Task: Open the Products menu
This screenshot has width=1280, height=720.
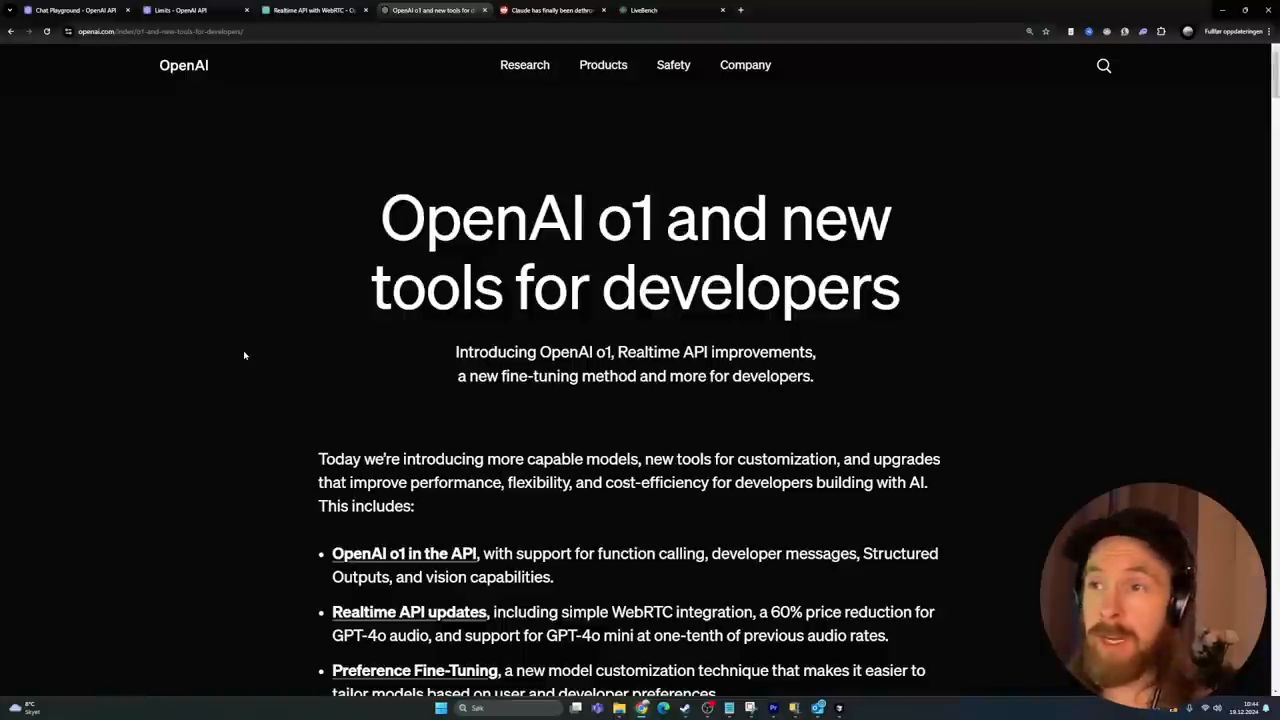Action: click(x=603, y=65)
